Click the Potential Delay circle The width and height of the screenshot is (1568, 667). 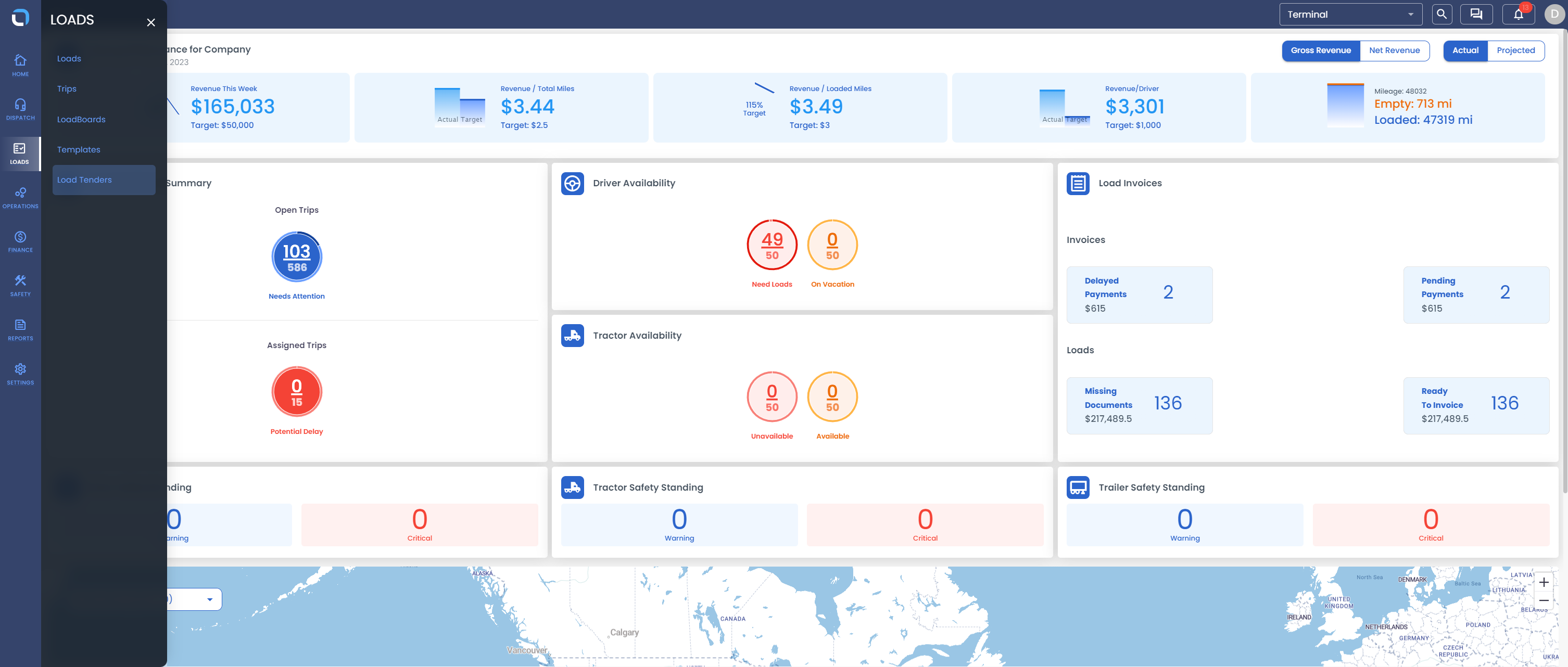click(x=297, y=392)
